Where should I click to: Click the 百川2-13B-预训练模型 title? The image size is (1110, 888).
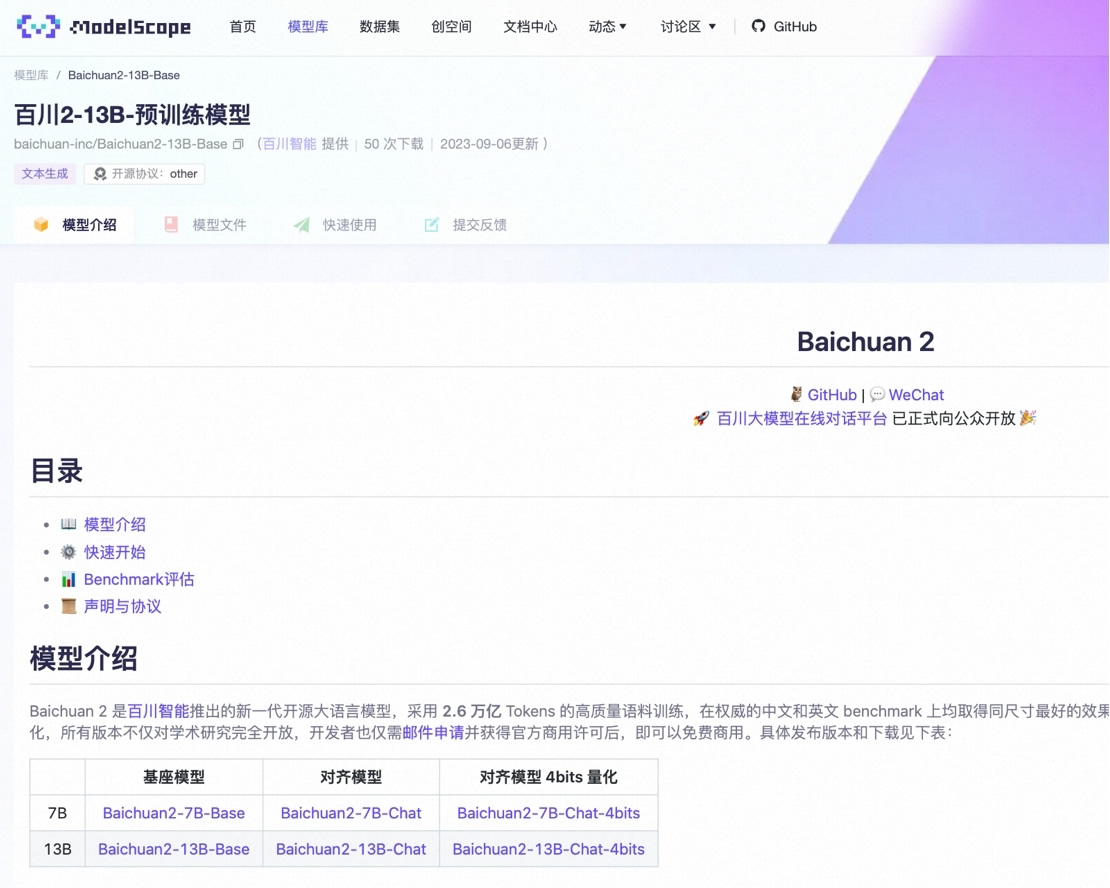(132, 114)
